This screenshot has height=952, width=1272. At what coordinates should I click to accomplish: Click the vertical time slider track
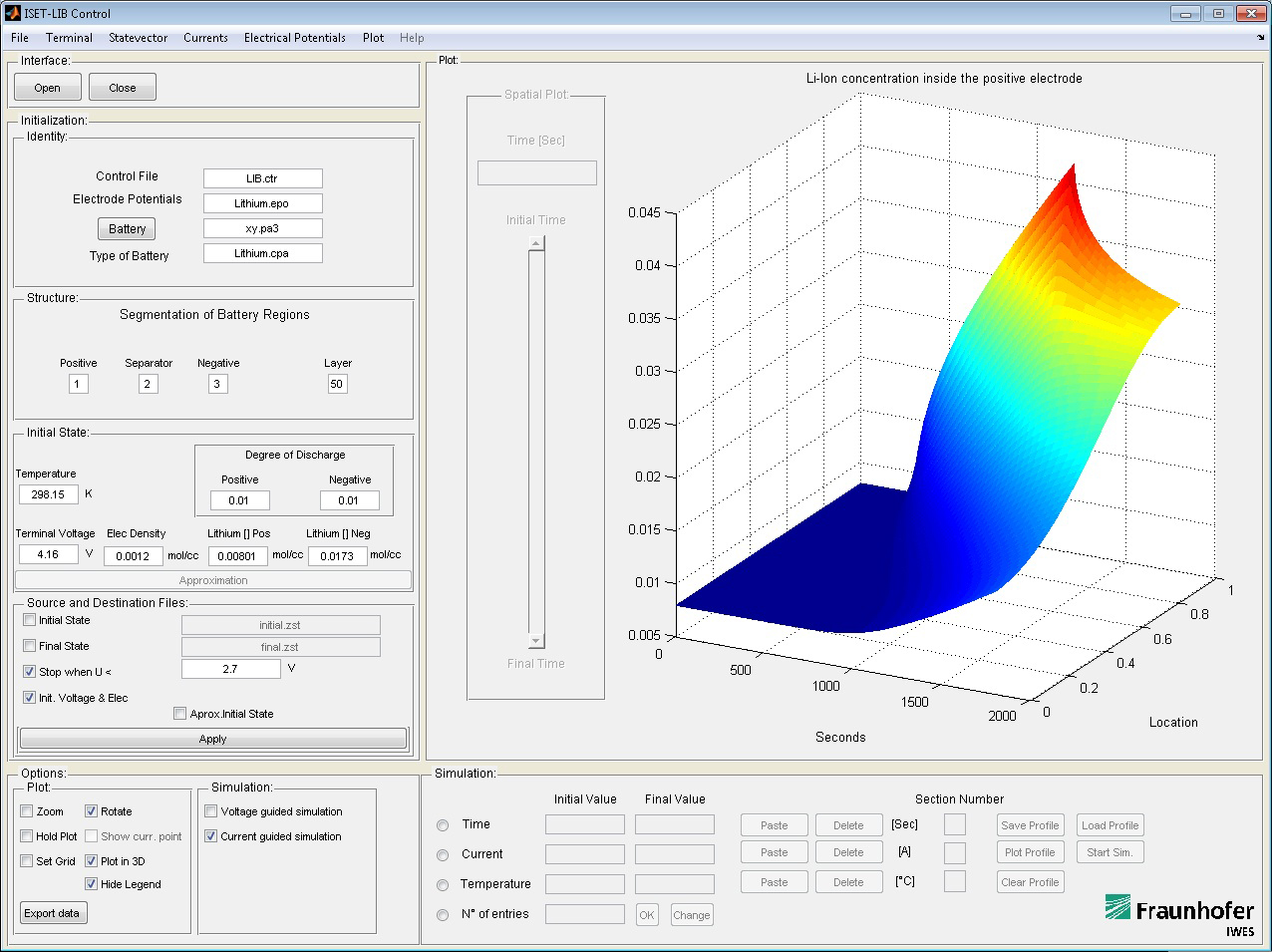(536, 443)
